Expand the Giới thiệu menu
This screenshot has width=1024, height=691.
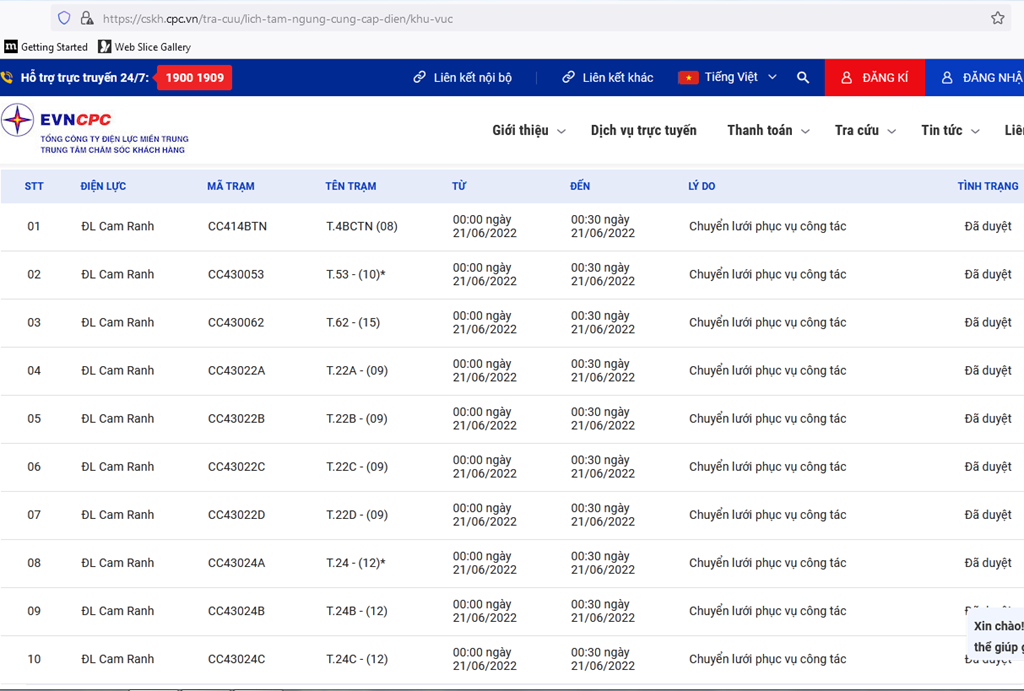click(528, 130)
